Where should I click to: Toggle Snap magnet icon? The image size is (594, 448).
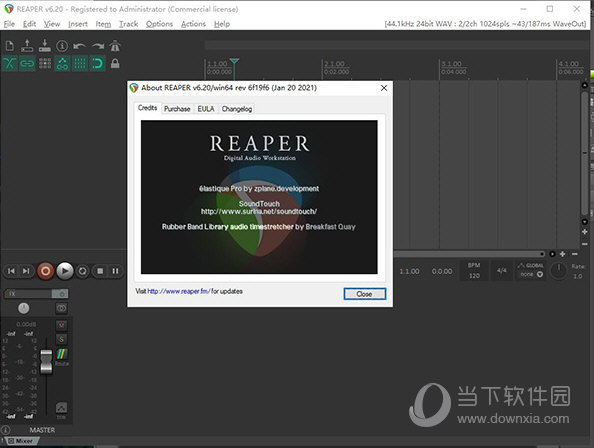click(97, 63)
